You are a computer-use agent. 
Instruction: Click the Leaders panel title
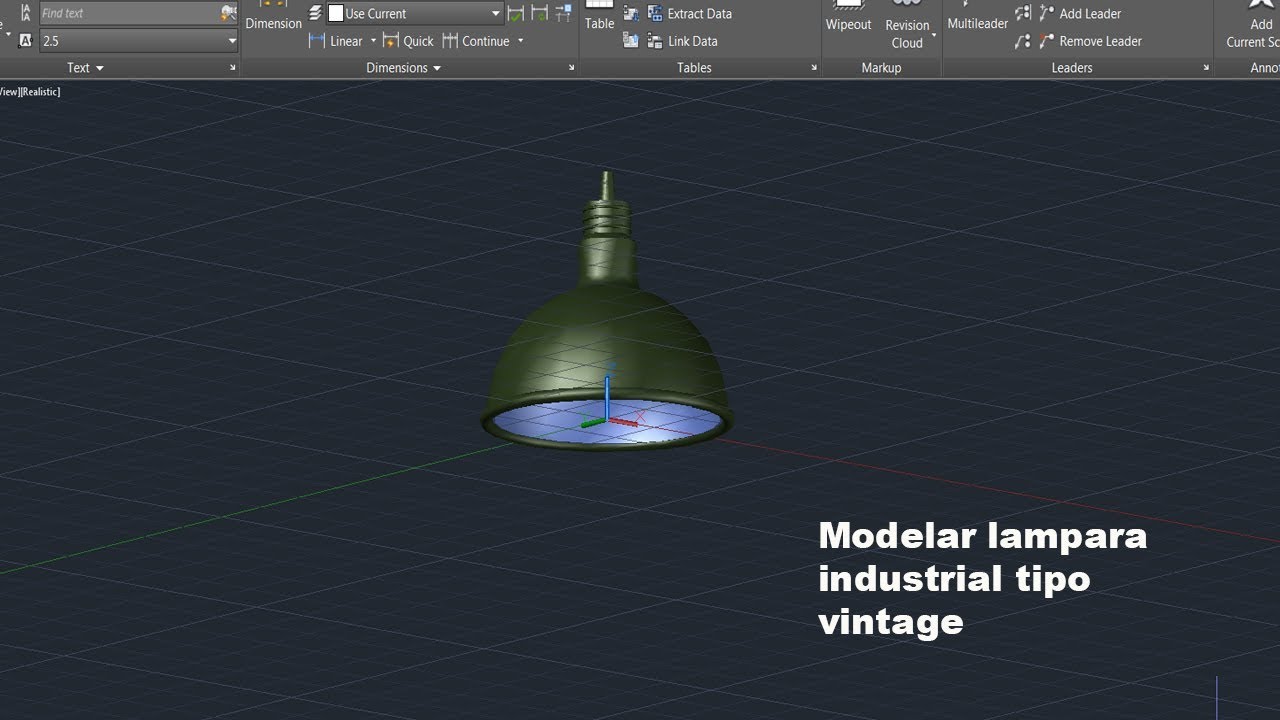click(1072, 68)
